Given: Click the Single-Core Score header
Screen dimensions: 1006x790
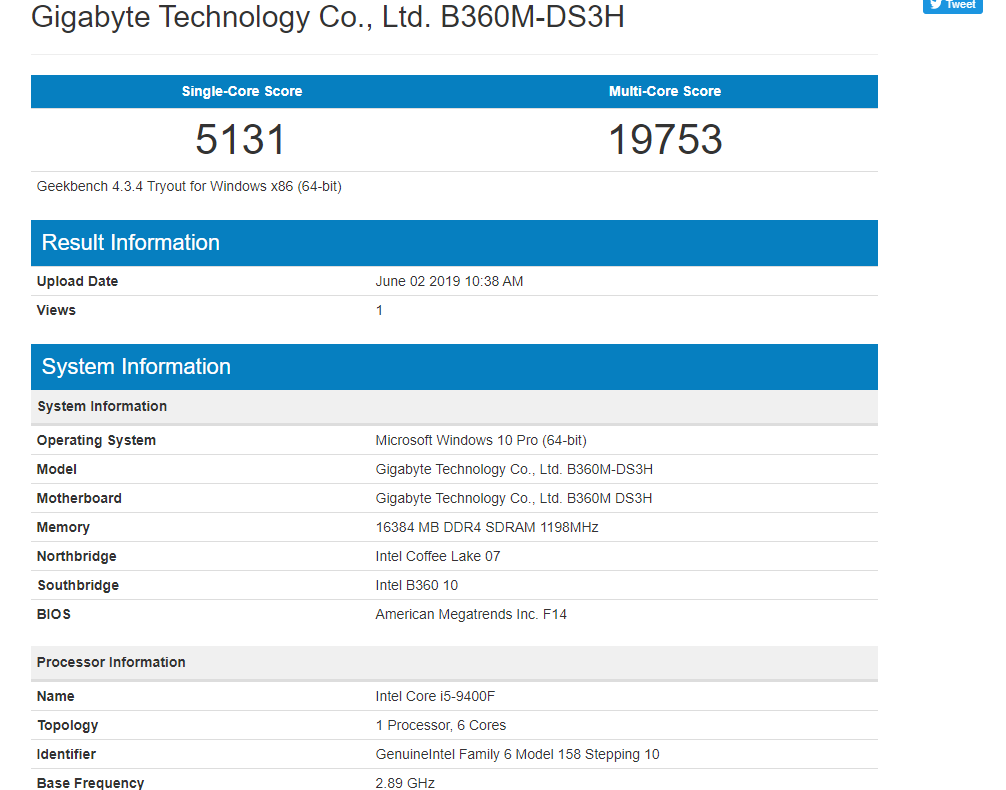Looking at the screenshot, I should [x=242, y=91].
